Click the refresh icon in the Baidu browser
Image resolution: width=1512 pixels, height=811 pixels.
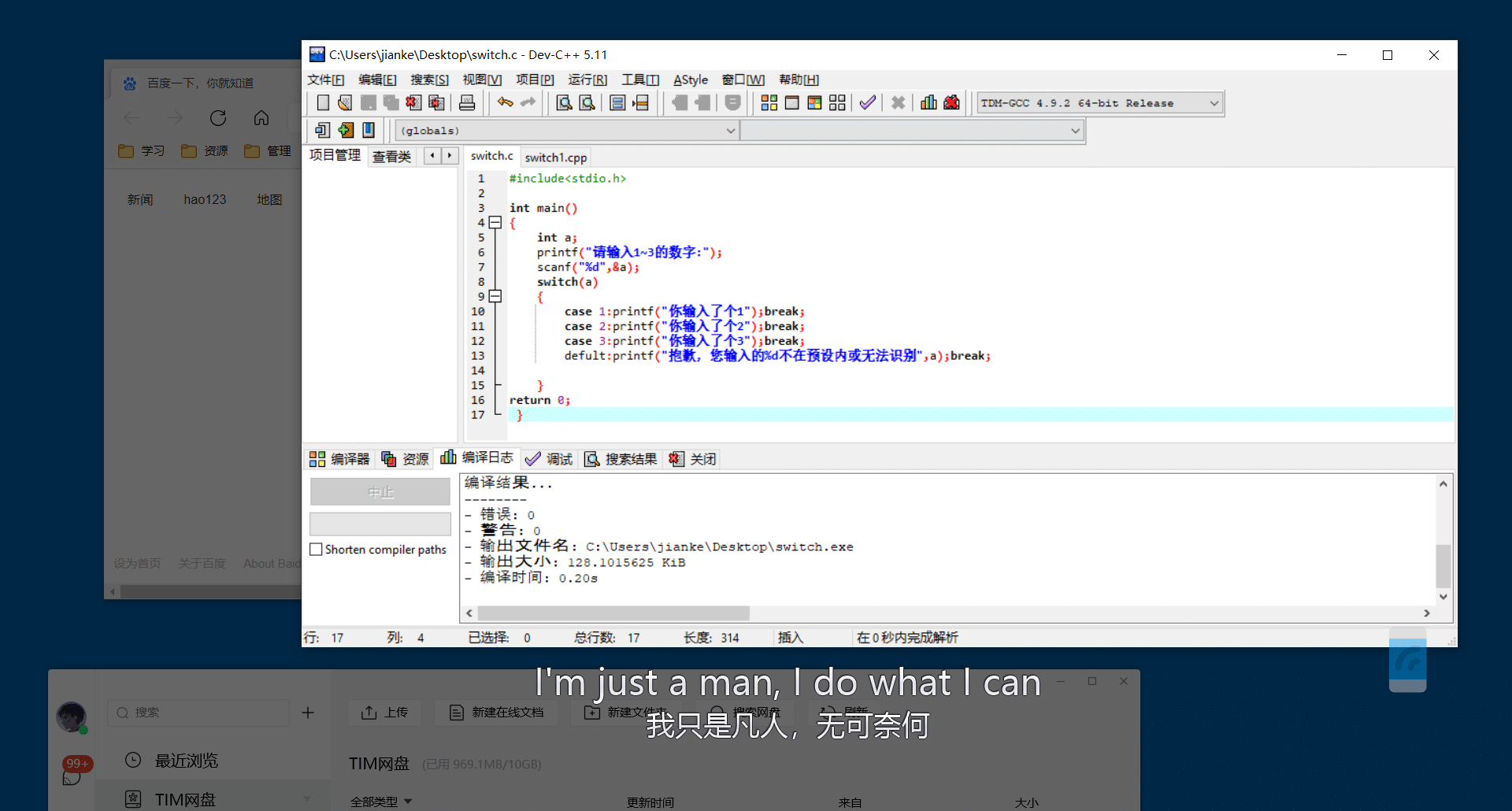point(218,118)
